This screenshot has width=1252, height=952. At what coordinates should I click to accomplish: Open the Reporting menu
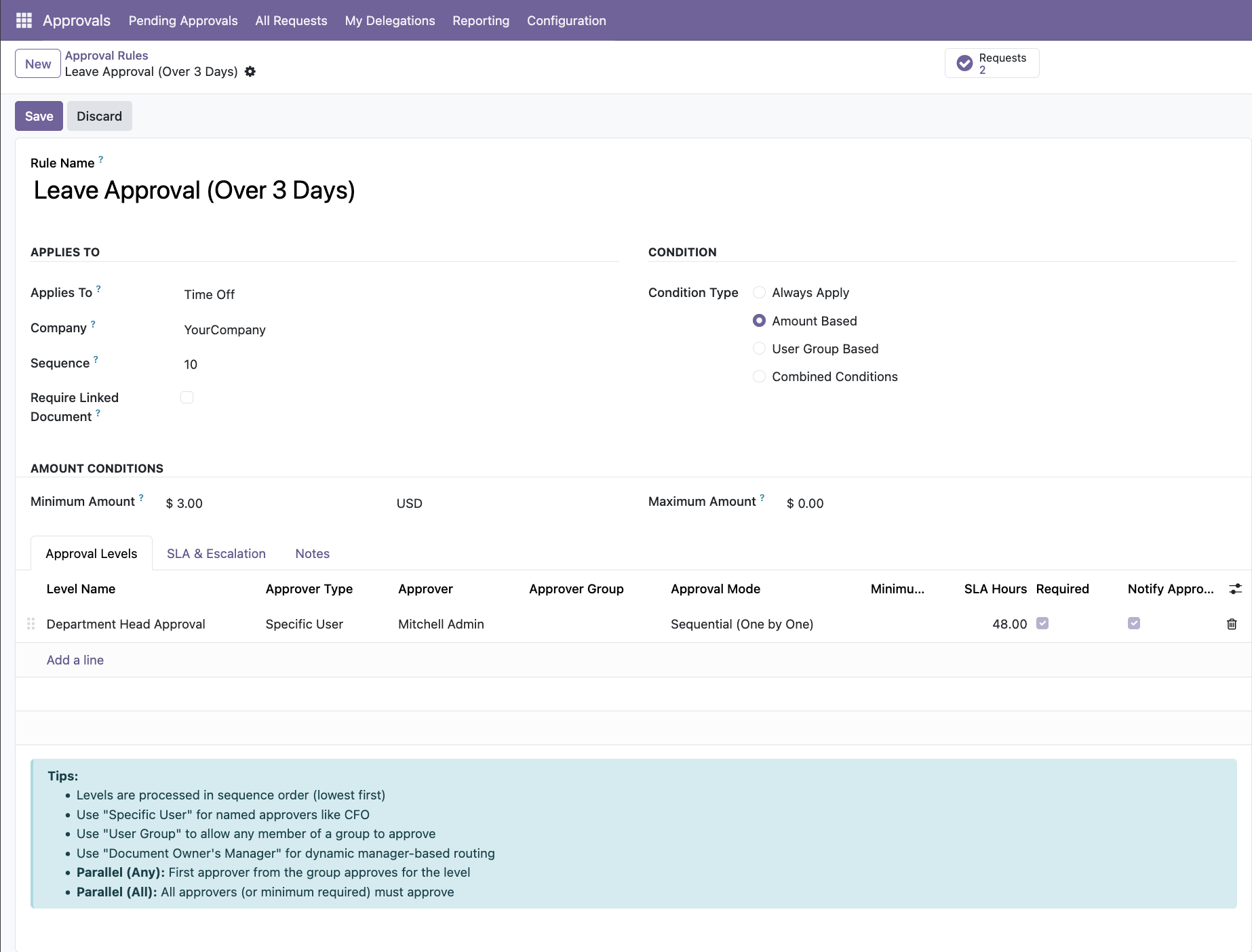[480, 20]
